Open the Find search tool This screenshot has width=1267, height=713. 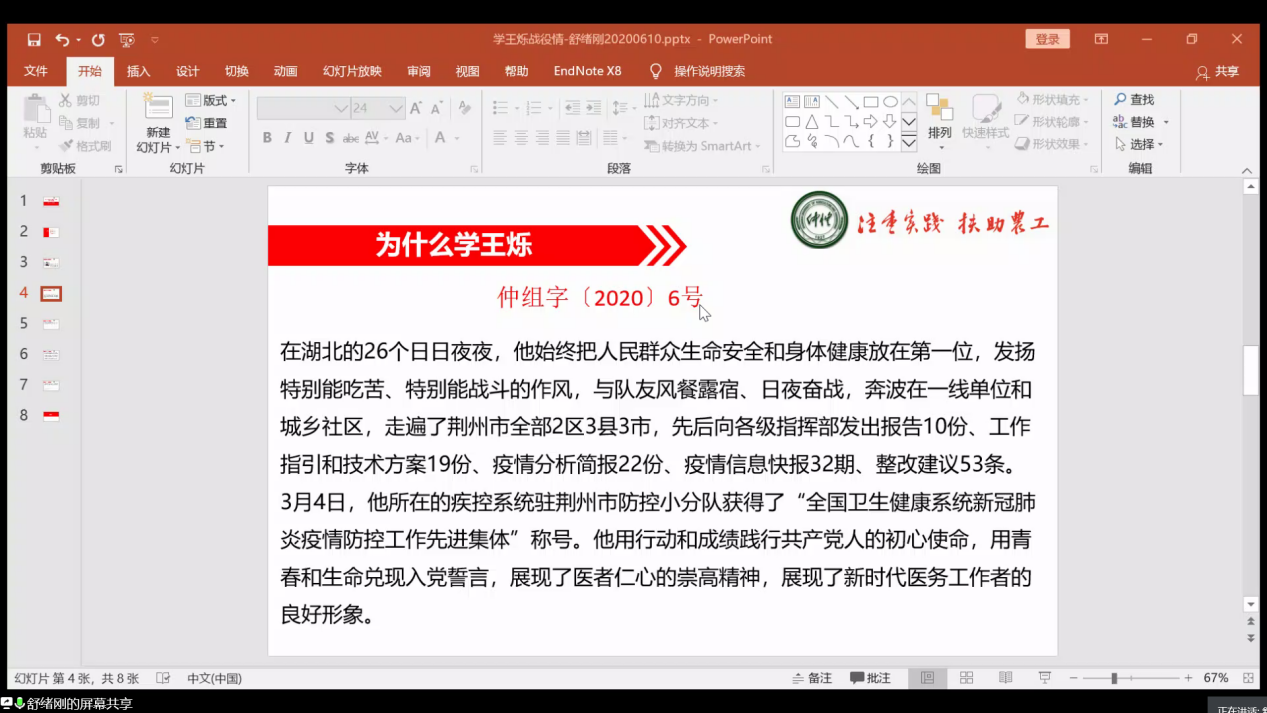click(1134, 100)
